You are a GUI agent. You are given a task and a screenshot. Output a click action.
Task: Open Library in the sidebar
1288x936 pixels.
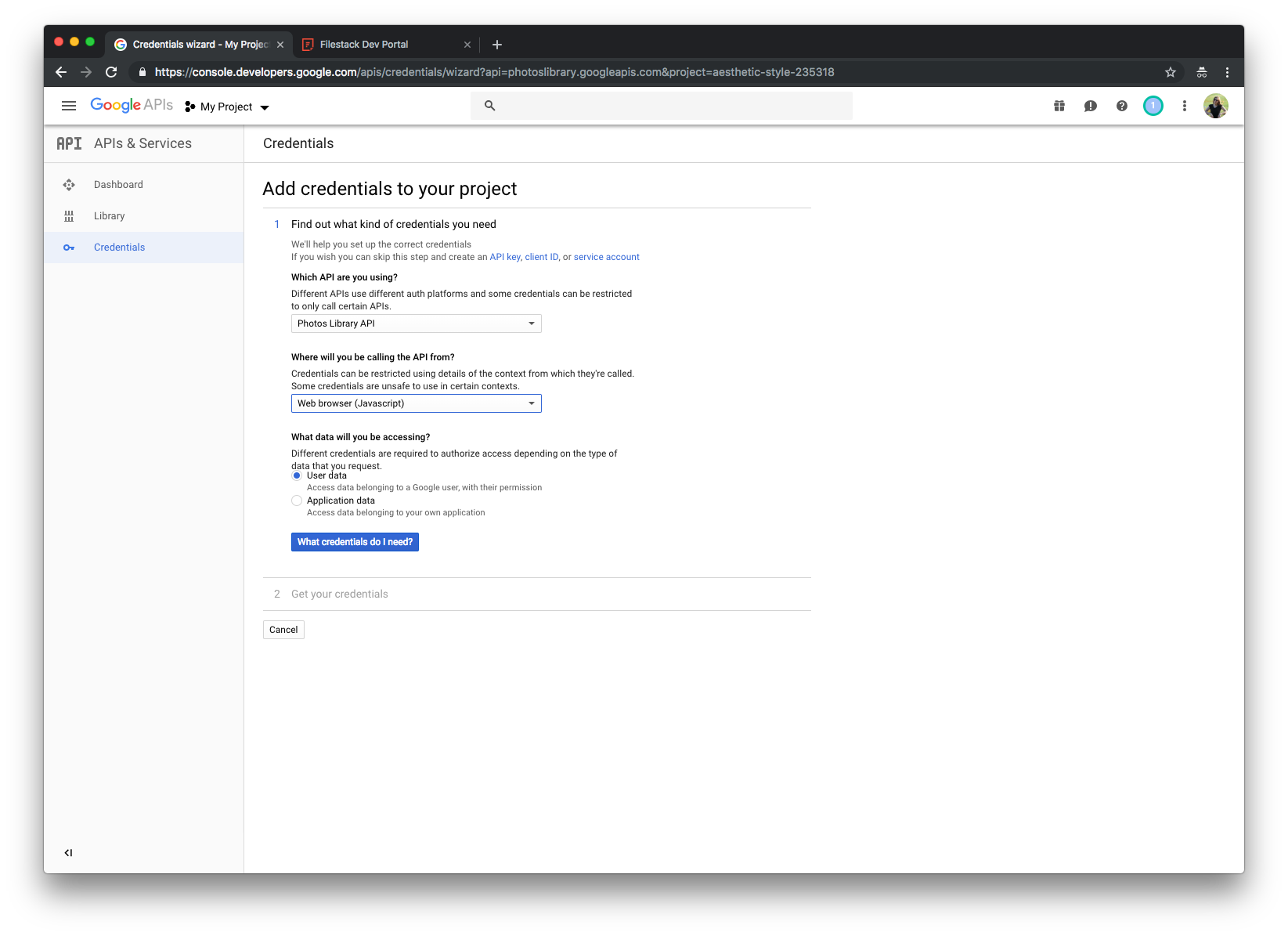144,216
